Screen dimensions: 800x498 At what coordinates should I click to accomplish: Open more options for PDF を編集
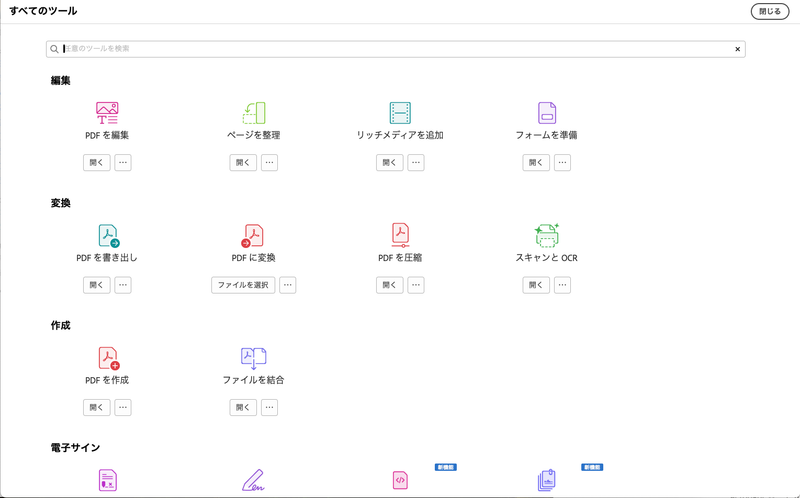[122, 163]
